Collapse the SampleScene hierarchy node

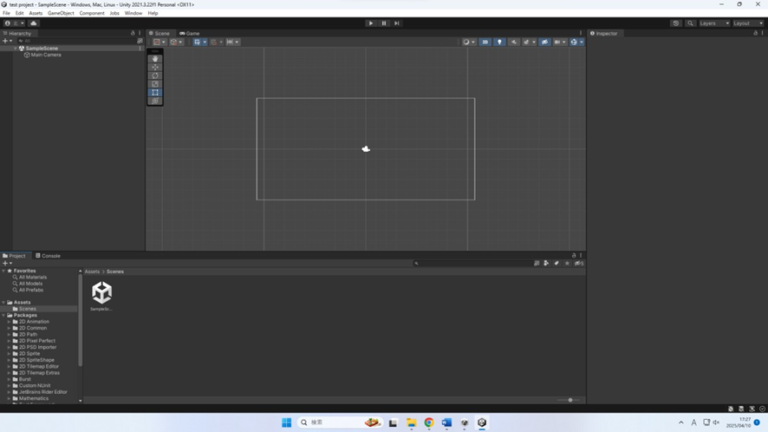click(16, 48)
